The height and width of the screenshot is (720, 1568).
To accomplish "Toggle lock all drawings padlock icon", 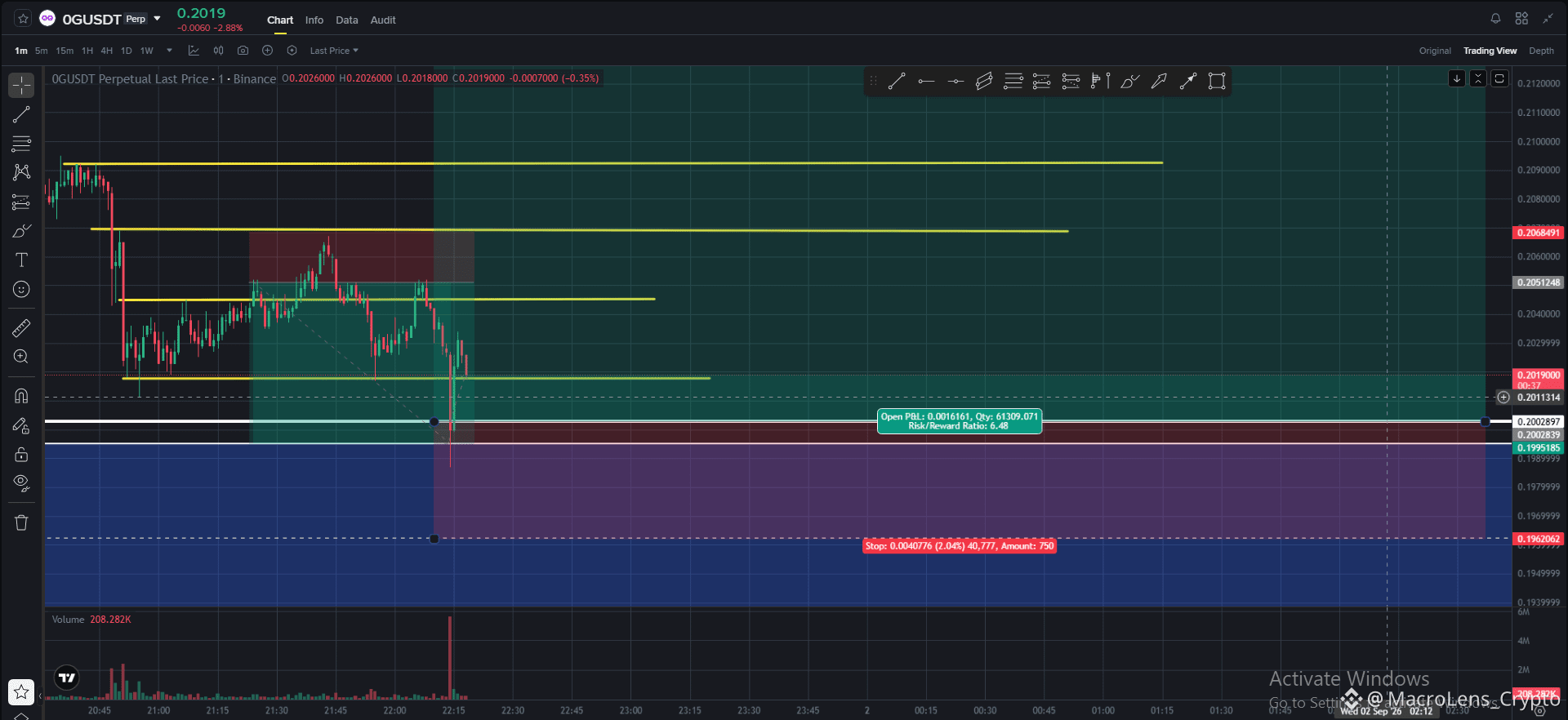I will tap(21, 455).
